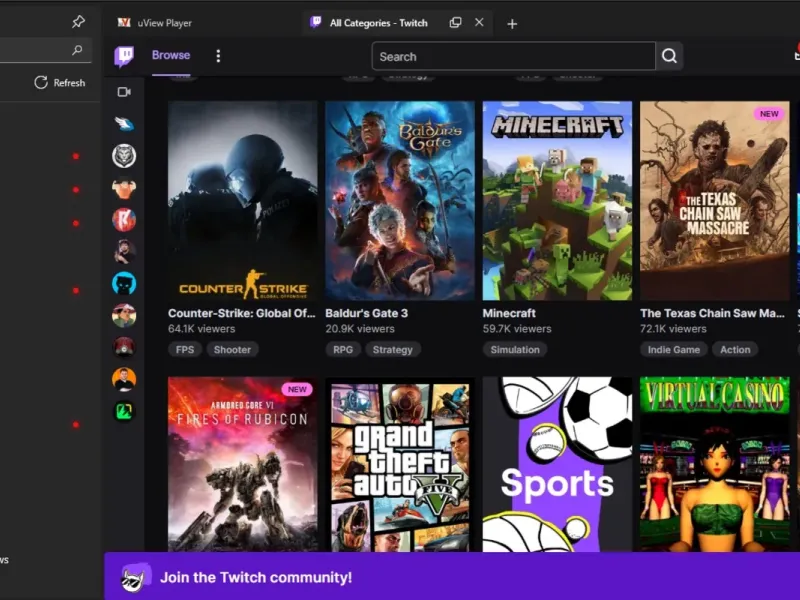
Task: Open the Armored Core VI Fires of Rubicon cover
Action: pyautogui.click(x=242, y=464)
